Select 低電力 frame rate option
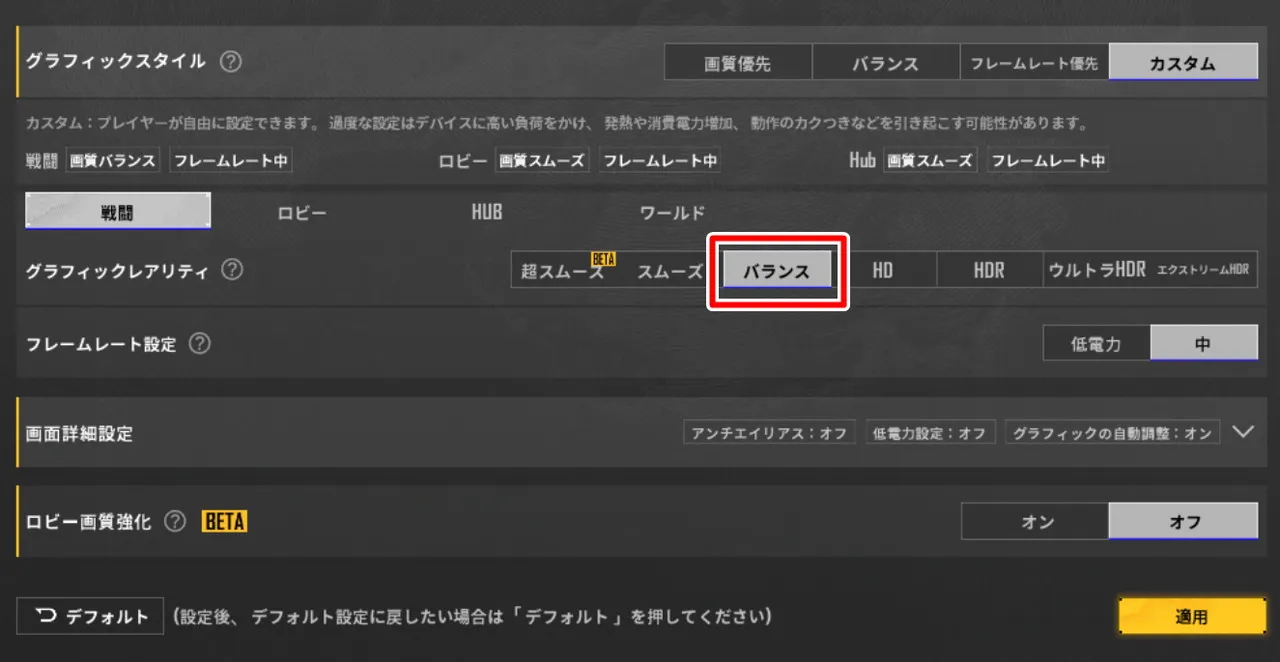Screen dimensions: 1280x662 (x=1096, y=344)
